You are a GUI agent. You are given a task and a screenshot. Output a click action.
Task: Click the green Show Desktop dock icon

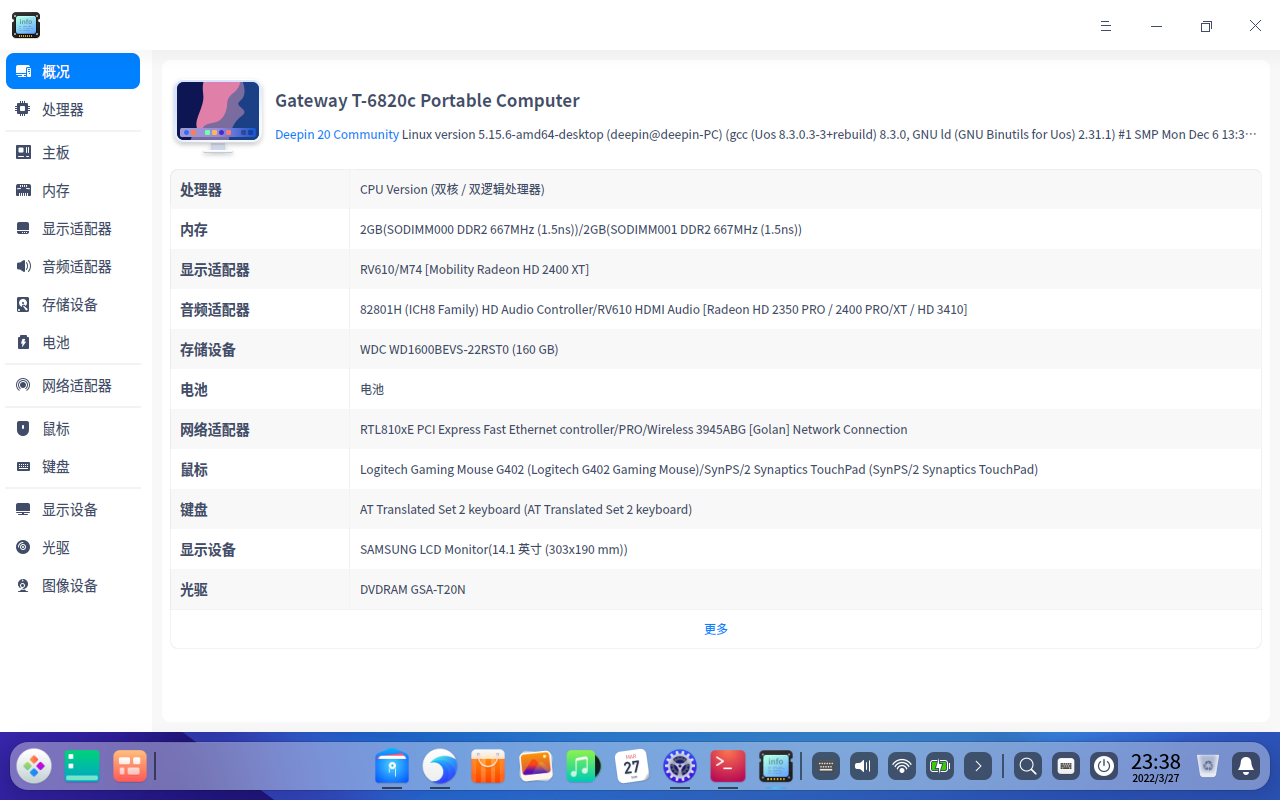tap(82, 766)
